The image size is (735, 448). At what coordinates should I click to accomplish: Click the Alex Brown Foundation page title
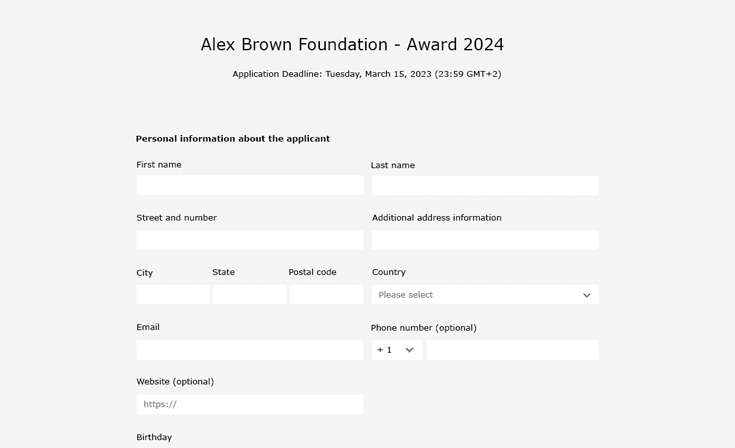352,45
